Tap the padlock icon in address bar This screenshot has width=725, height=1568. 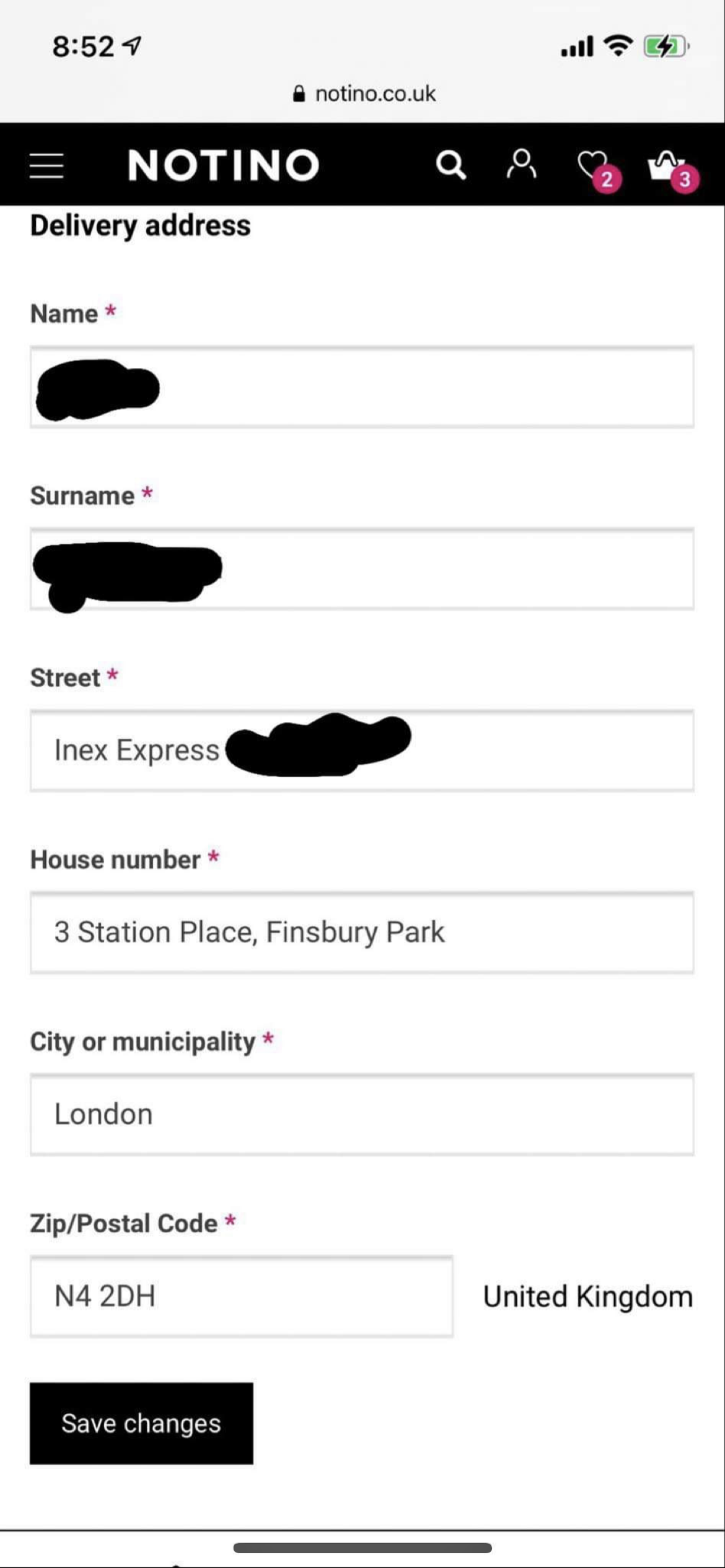tap(299, 94)
